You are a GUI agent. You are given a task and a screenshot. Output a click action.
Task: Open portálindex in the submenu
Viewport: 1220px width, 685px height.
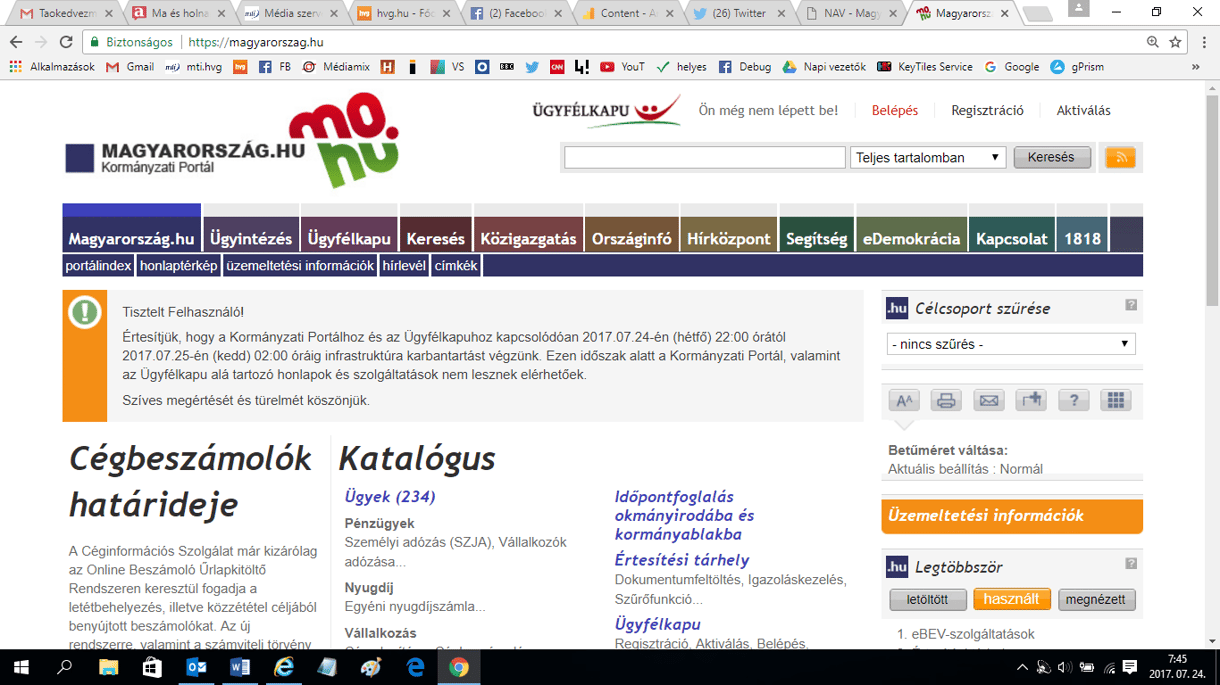[98, 266]
